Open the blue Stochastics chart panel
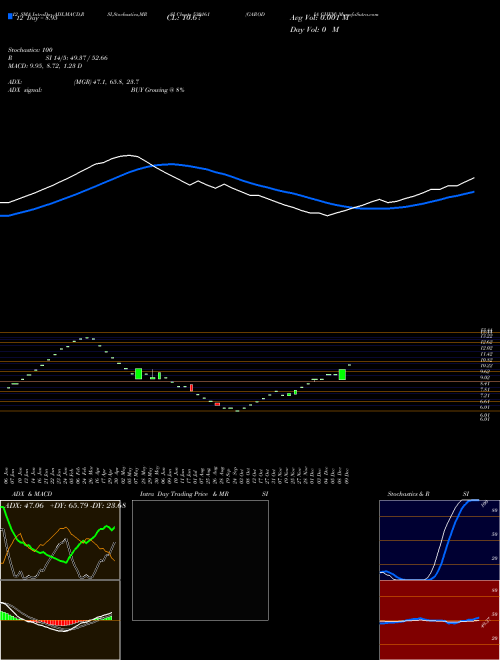Screen dimensions: 500x660 [x=439, y=540]
